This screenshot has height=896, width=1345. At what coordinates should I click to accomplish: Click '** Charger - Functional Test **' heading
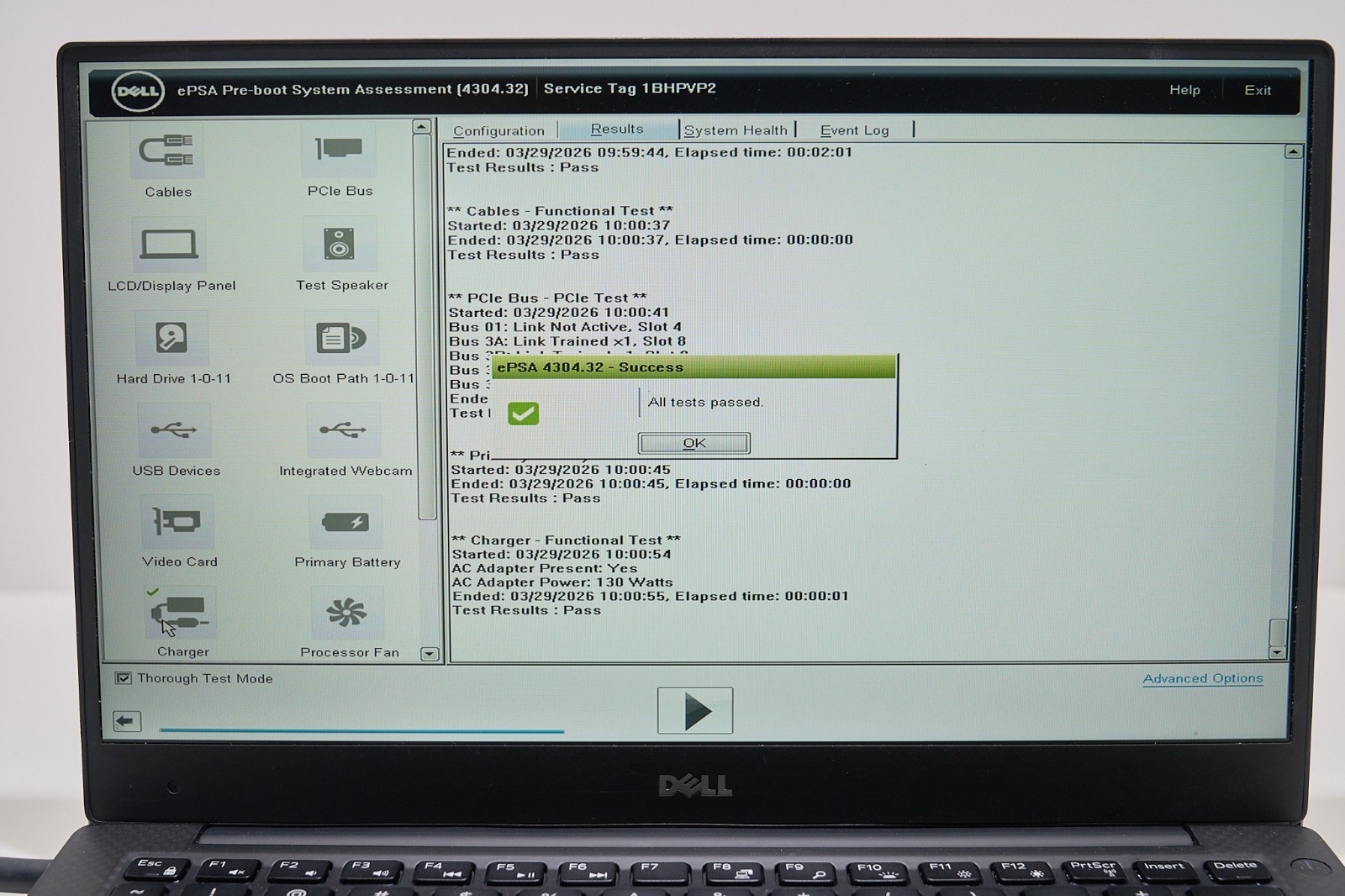point(566,540)
